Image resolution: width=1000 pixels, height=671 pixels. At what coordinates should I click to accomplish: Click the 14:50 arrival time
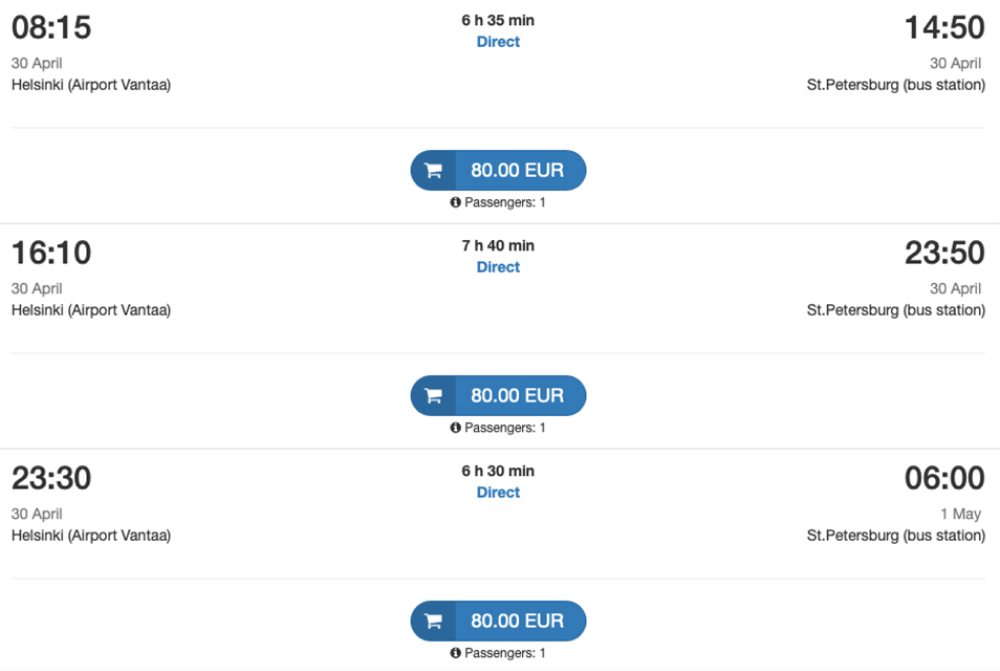[945, 27]
